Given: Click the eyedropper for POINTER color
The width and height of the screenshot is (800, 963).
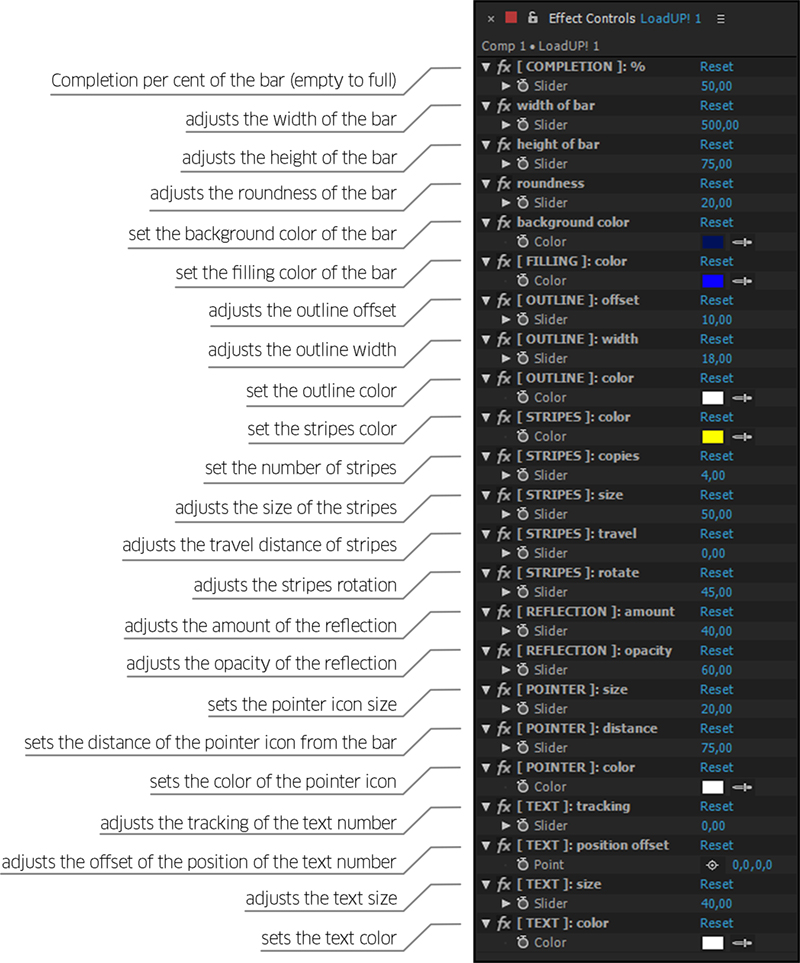Looking at the screenshot, I should (742, 787).
